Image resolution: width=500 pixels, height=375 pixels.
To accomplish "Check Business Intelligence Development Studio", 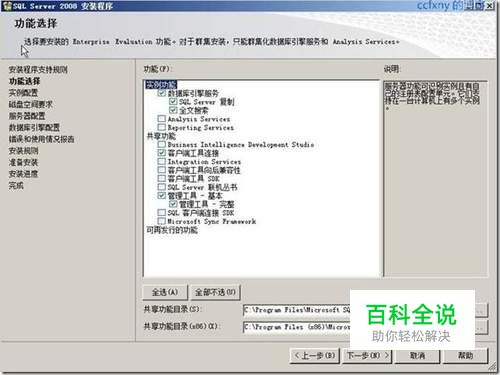I will [x=162, y=144].
